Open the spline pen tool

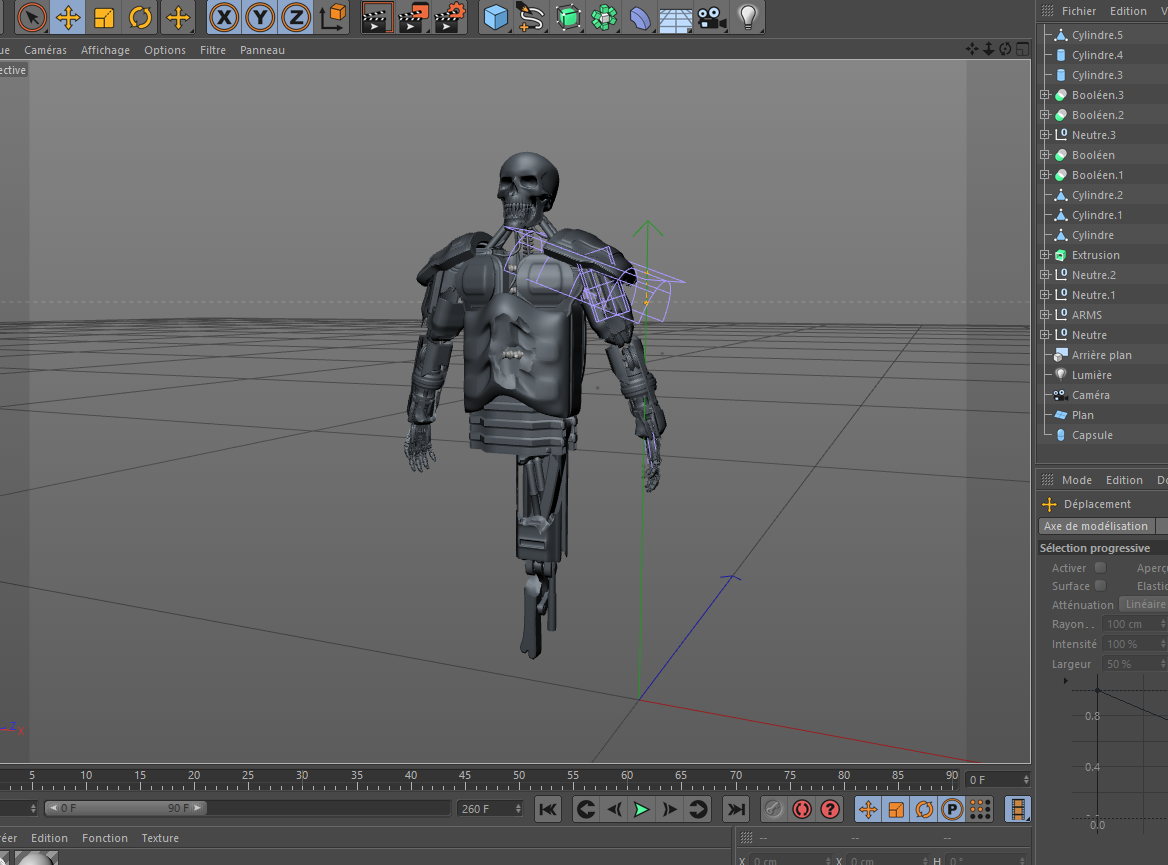click(531, 17)
